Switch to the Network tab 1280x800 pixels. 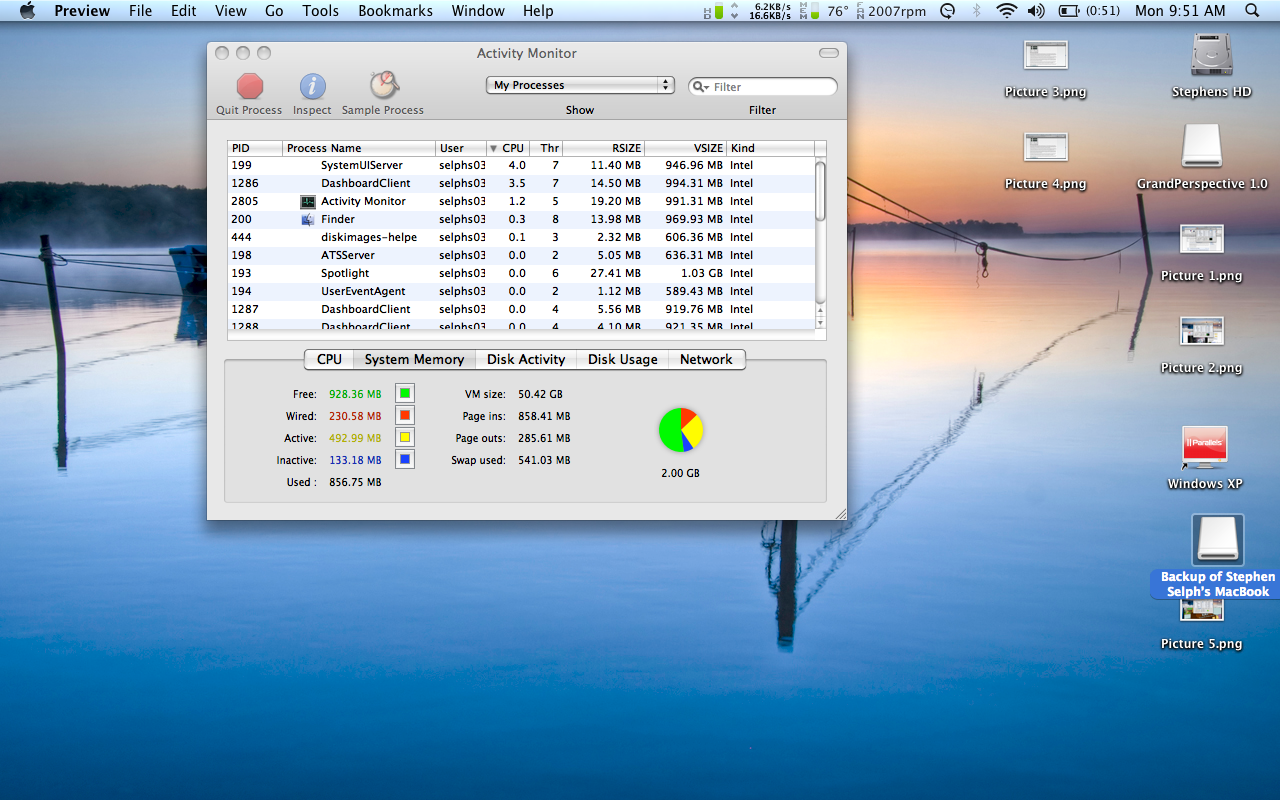(x=706, y=360)
